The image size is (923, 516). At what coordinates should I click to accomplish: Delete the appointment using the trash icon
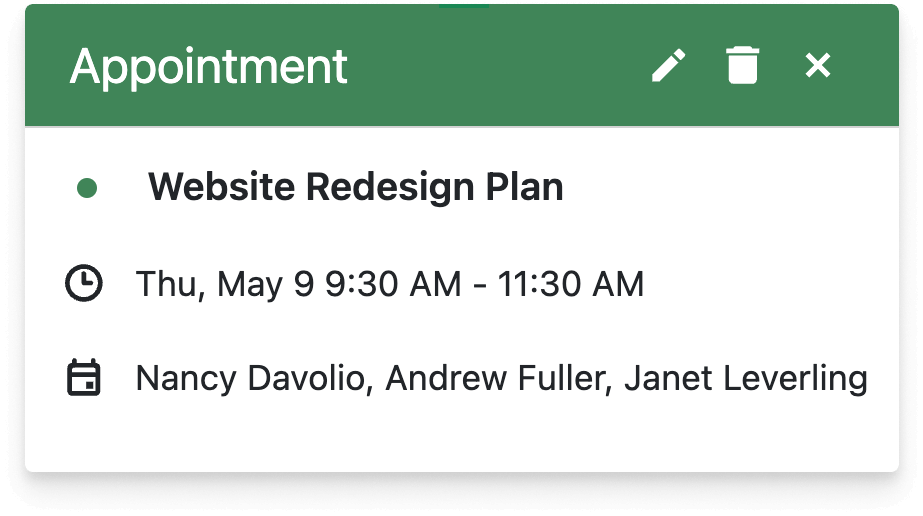(742, 66)
